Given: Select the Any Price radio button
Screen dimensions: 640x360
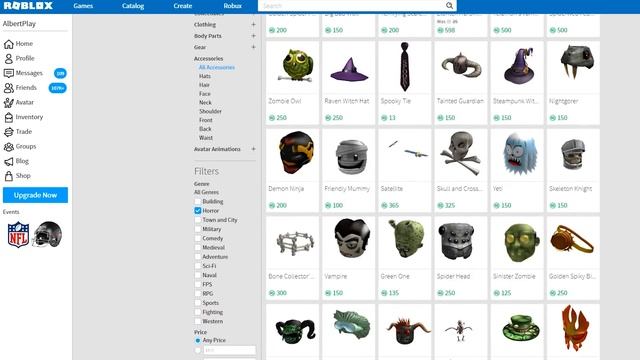Looking at the screenshot, I should click(x=198, y=340).
